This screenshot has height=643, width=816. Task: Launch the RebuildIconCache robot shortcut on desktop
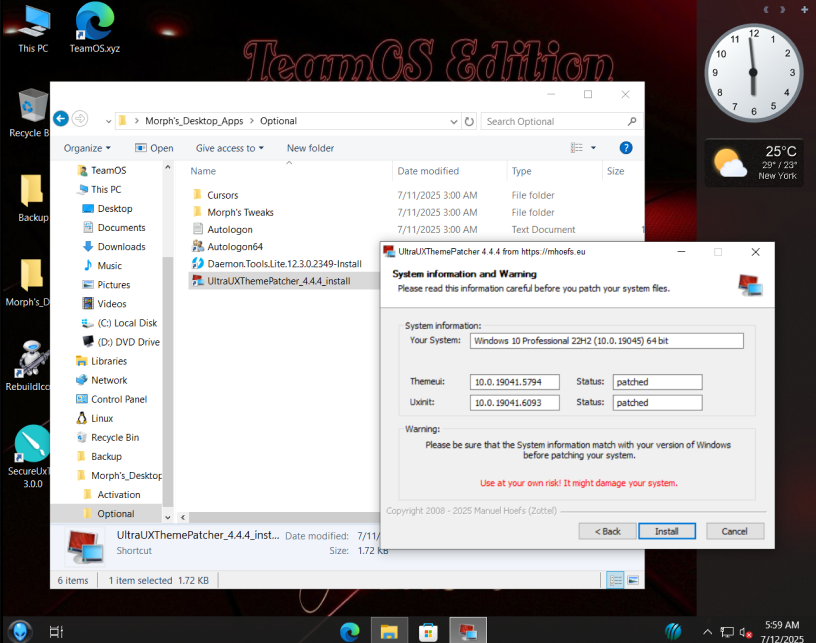tap(29, 366)
